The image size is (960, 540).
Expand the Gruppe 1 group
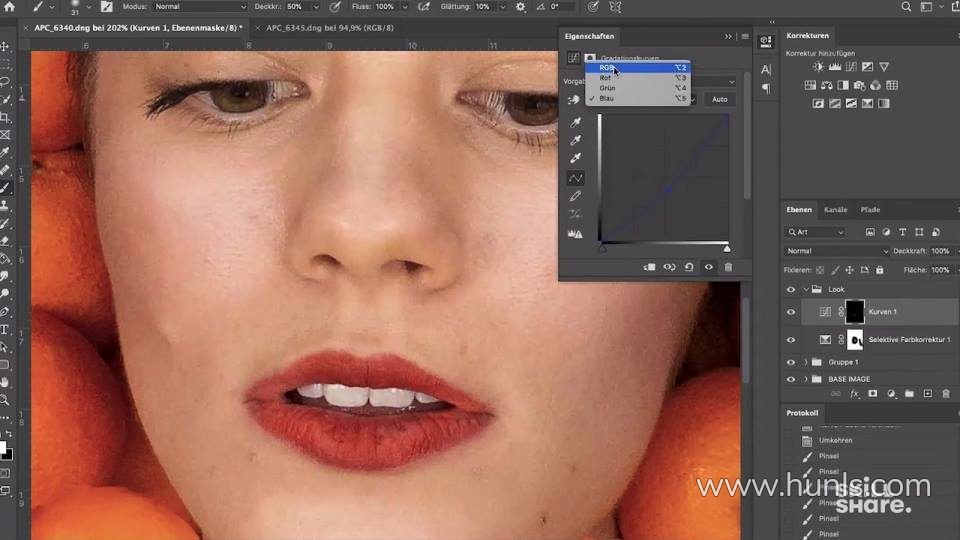point(806,362)
